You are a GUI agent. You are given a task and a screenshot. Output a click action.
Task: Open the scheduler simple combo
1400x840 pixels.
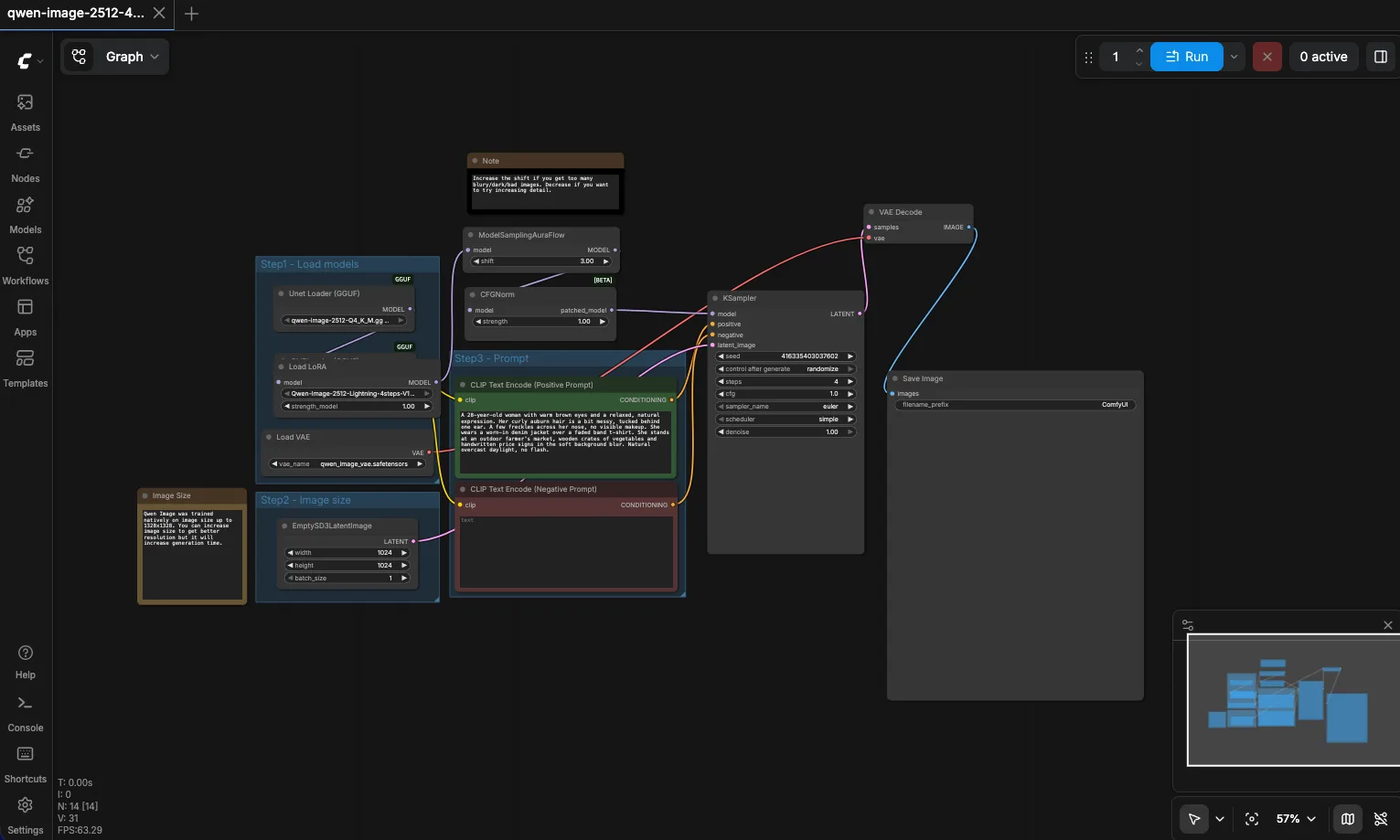(x=785, y=420)
